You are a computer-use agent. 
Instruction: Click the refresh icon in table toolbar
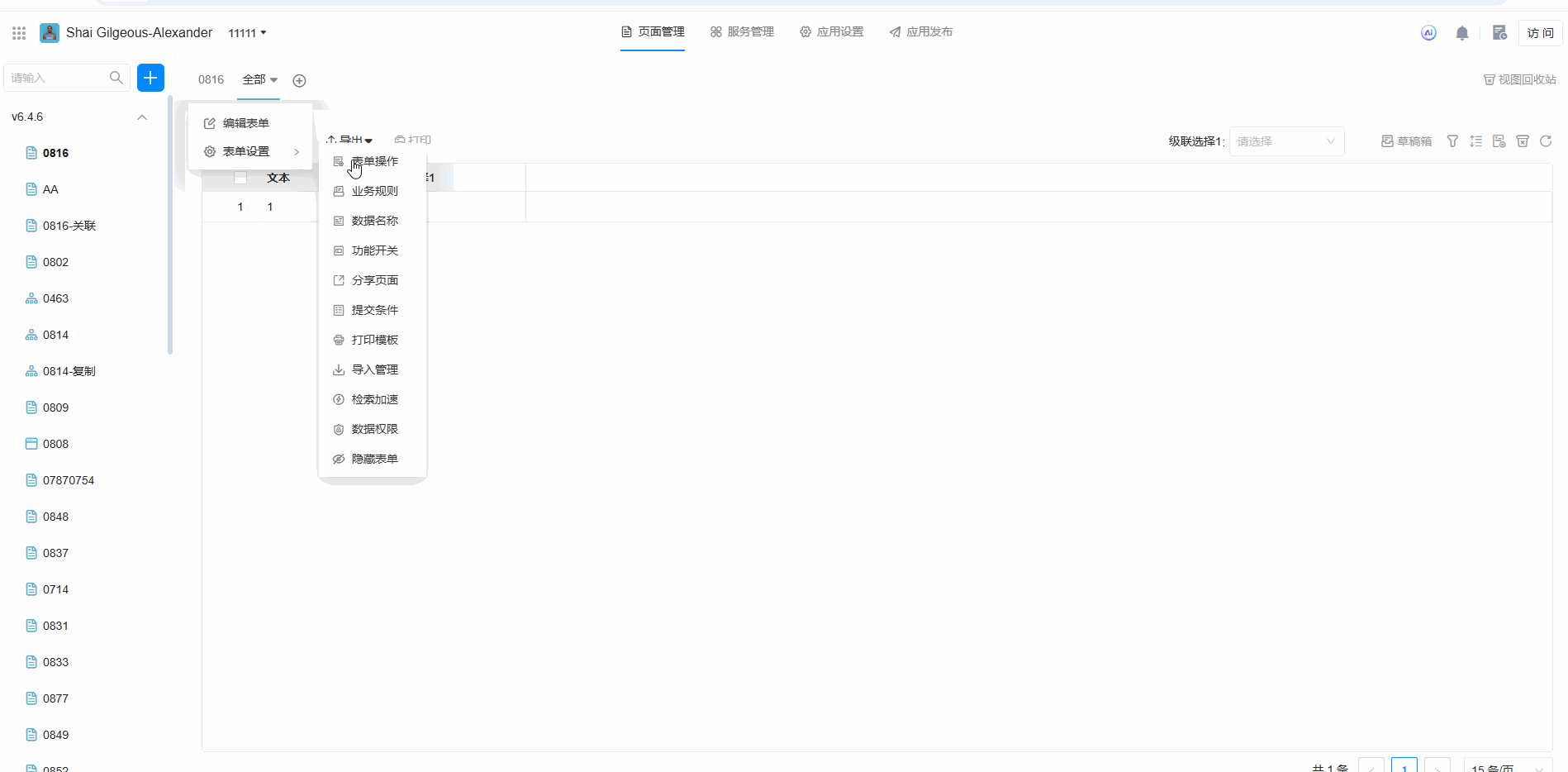click(x=1546, y=141)
